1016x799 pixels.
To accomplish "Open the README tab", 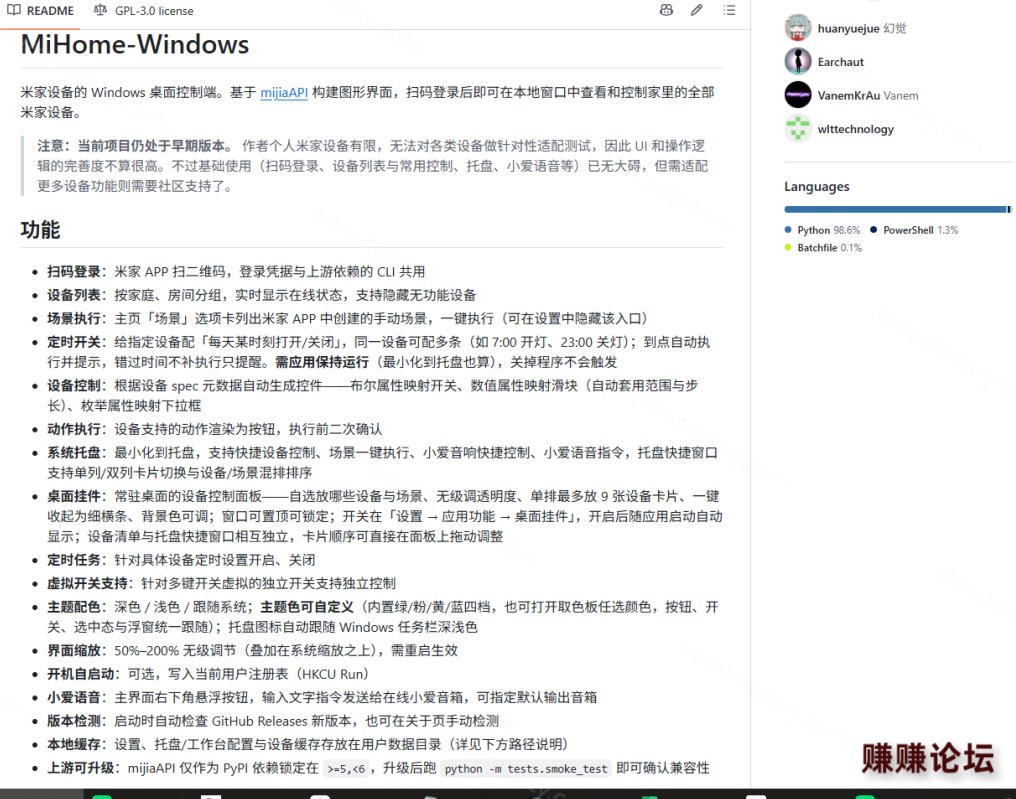I will click(x=40, y=11).
